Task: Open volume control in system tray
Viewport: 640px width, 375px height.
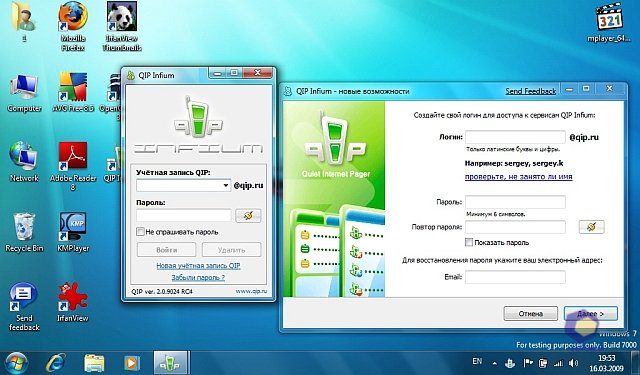Action: coord(573,363)
